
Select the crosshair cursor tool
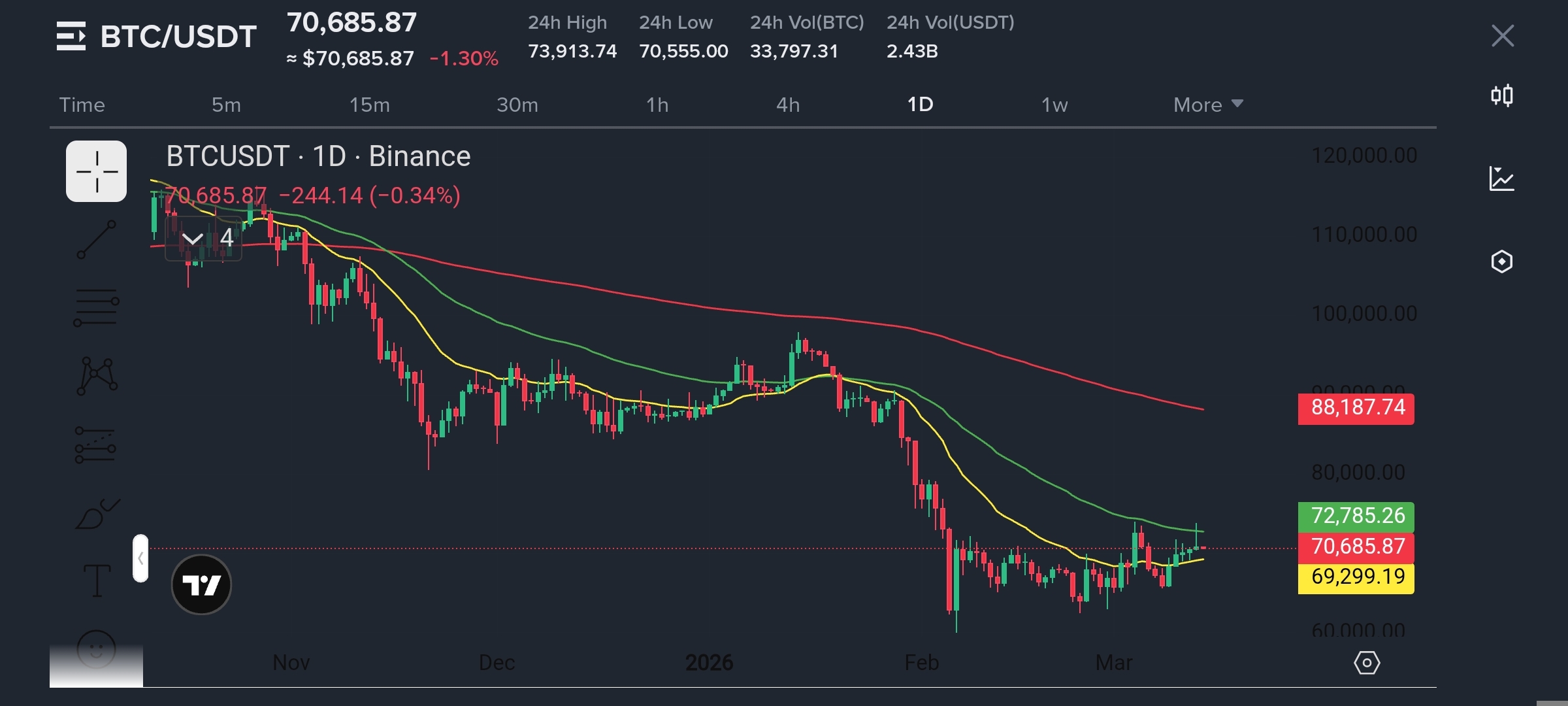(96, 171)
